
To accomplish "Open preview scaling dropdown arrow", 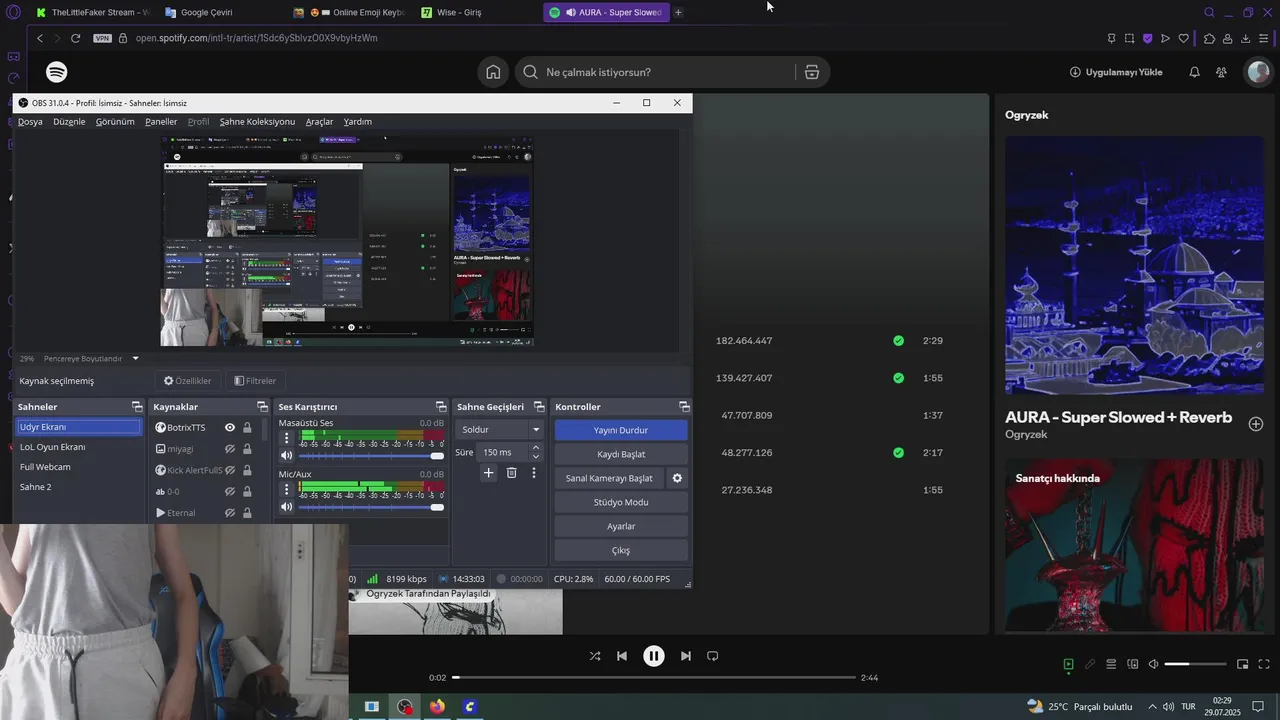I will (135, 358).
